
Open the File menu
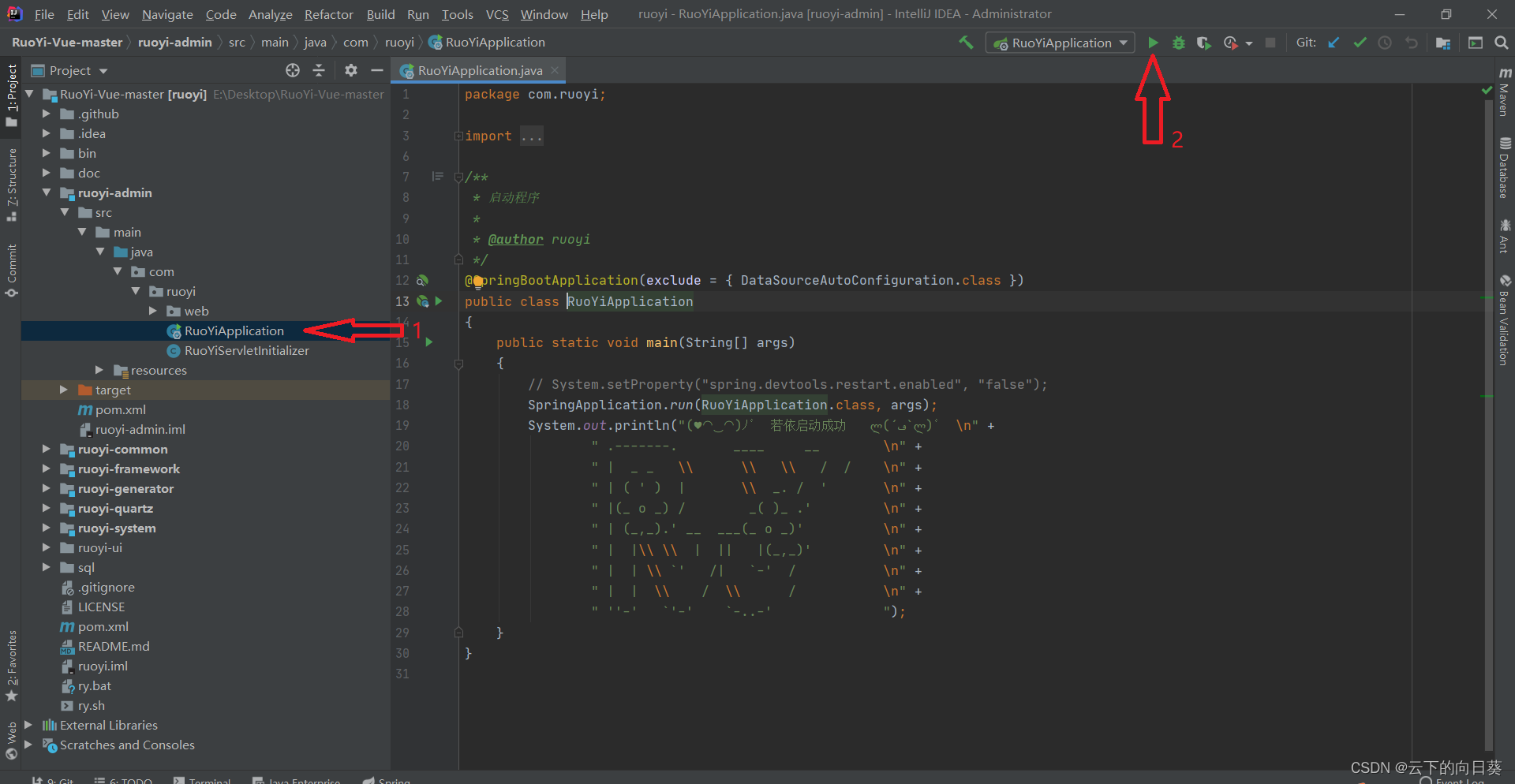(44, 14)
